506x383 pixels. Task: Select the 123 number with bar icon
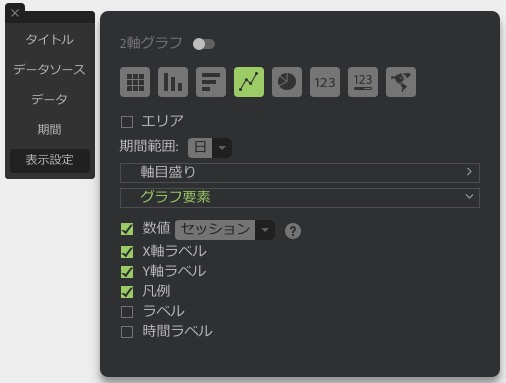[x=363, y=82]
